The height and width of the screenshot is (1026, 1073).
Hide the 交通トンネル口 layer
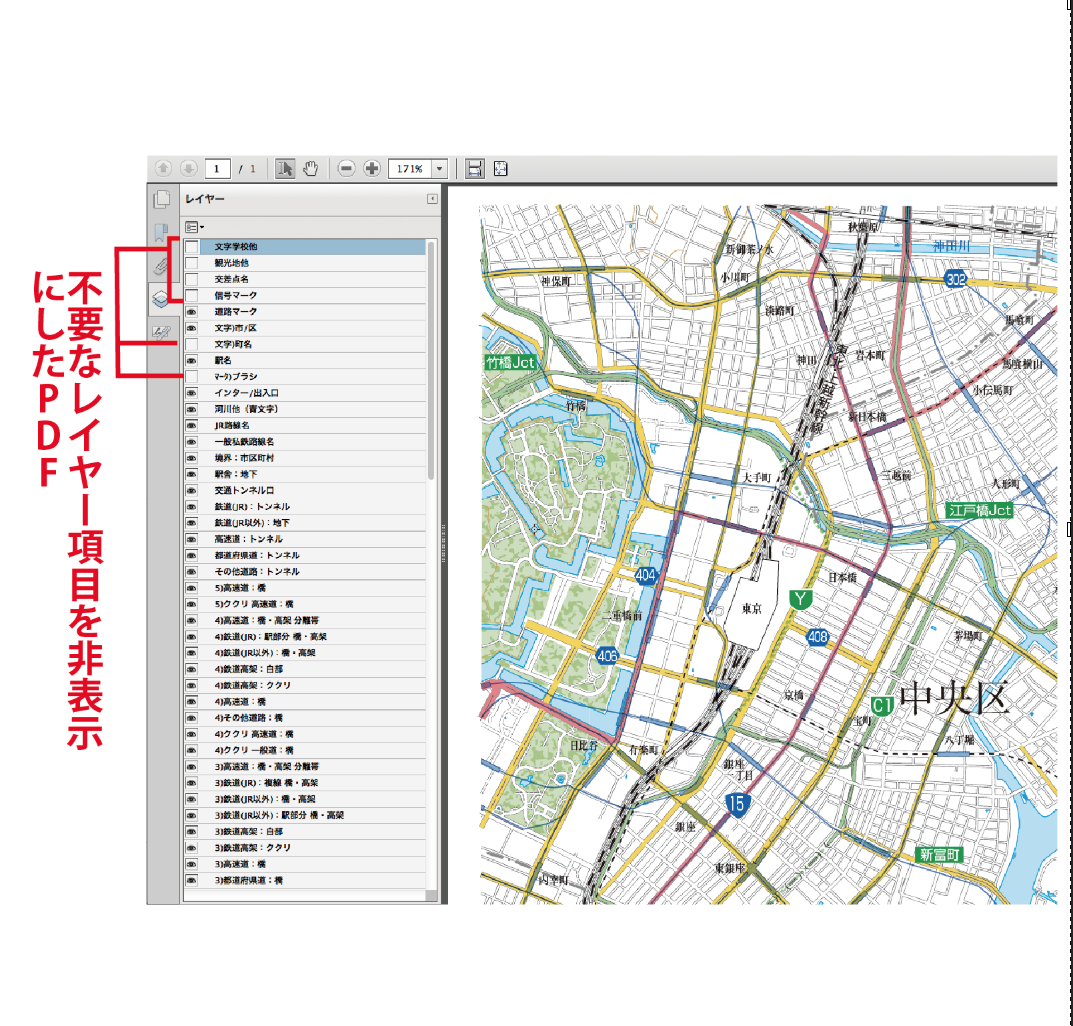click(192, 490)
